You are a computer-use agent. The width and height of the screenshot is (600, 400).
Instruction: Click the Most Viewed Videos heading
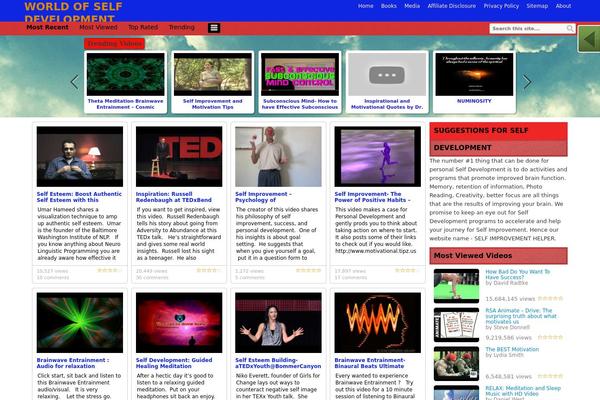click(498, 256)
